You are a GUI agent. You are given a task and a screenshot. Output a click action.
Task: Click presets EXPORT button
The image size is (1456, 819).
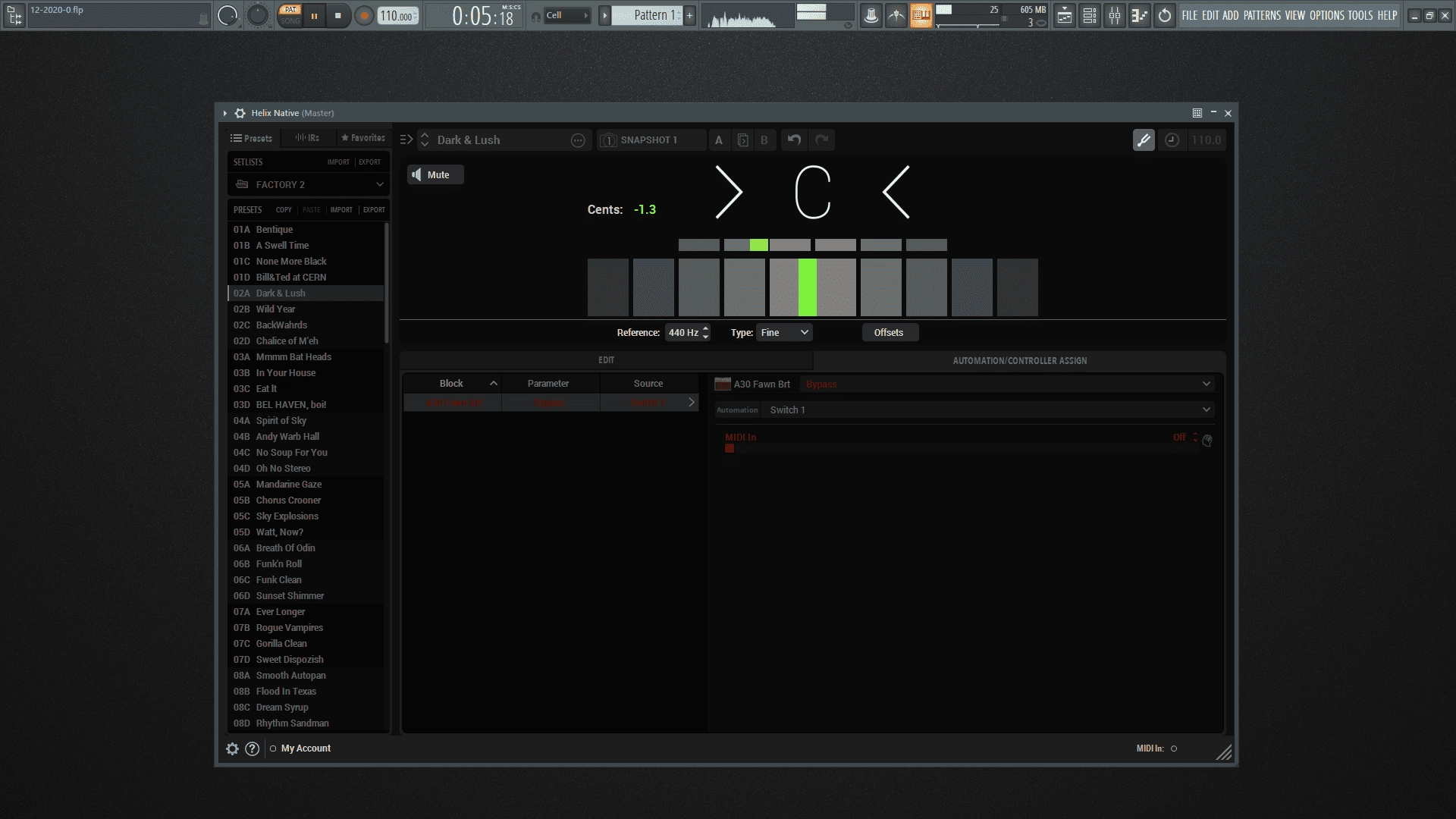click(x=374, y=210)
